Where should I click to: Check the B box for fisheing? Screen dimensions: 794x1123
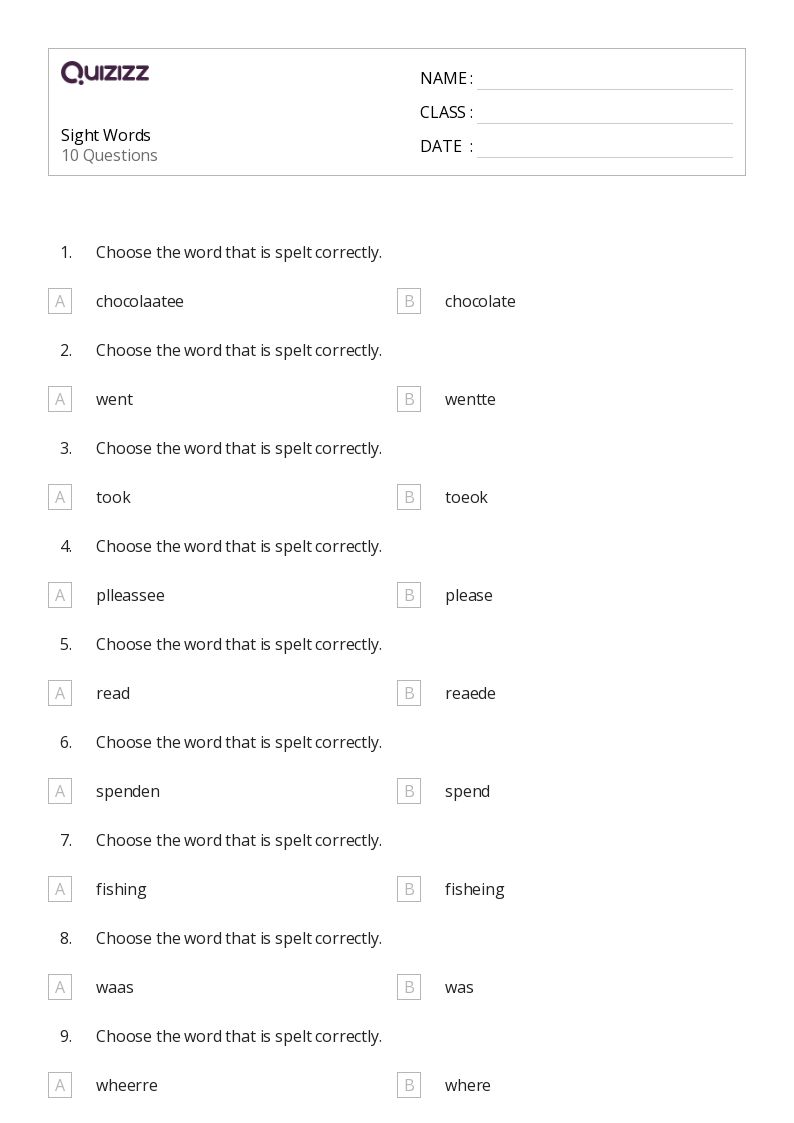(409, 890)
